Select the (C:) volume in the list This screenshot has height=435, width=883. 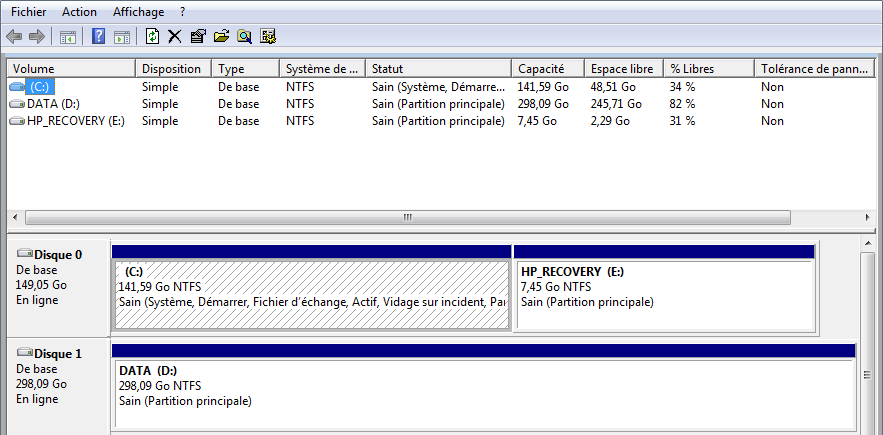point(41,87)
